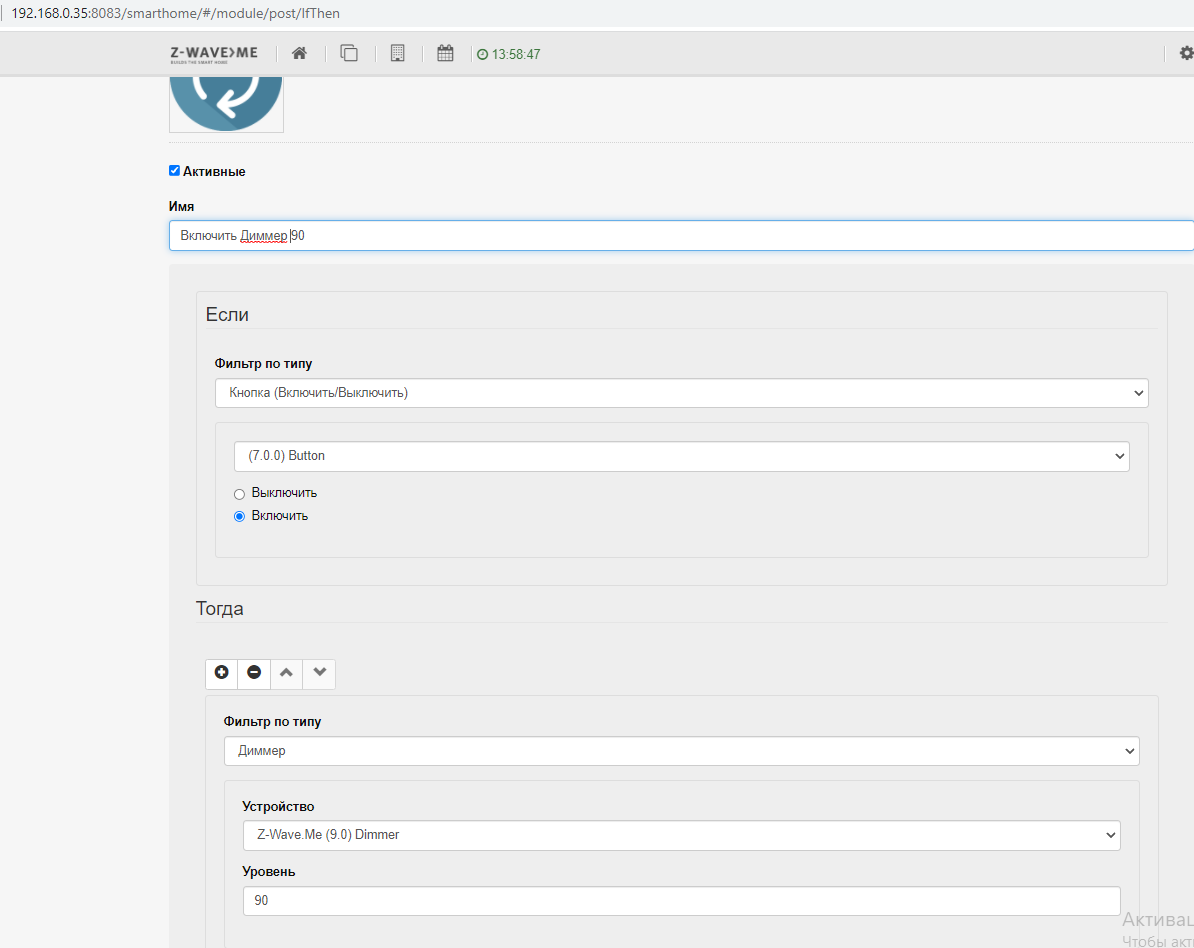Select the Выключить radio option
Screen dimensions: 1194x948
[x=239, y=494]
